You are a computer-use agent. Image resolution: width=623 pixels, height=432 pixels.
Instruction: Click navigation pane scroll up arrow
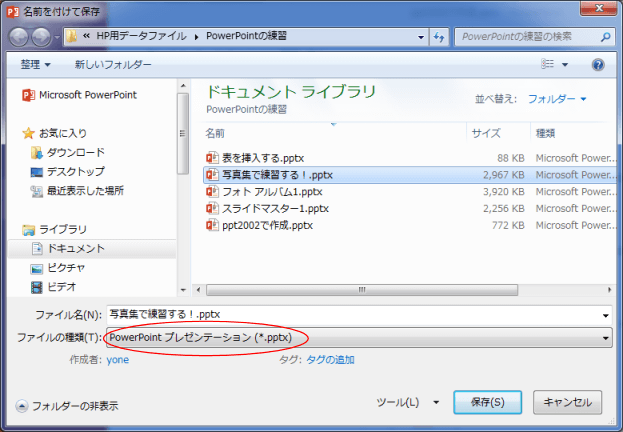(183, 85)
